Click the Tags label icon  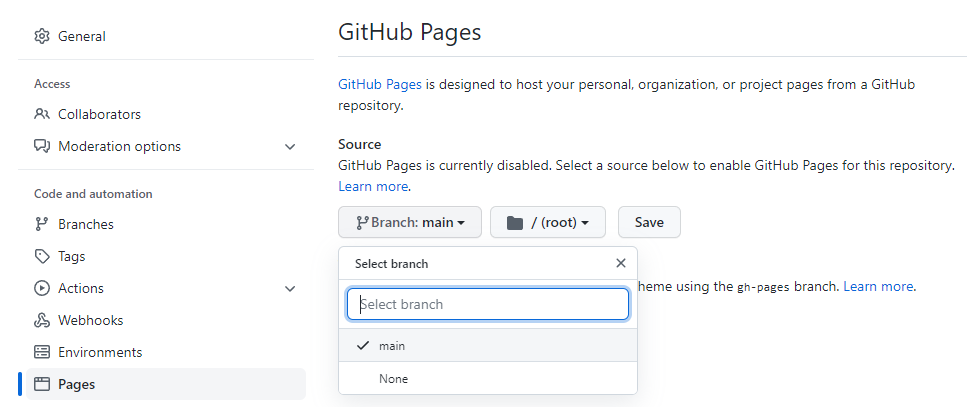click(42, 256)
